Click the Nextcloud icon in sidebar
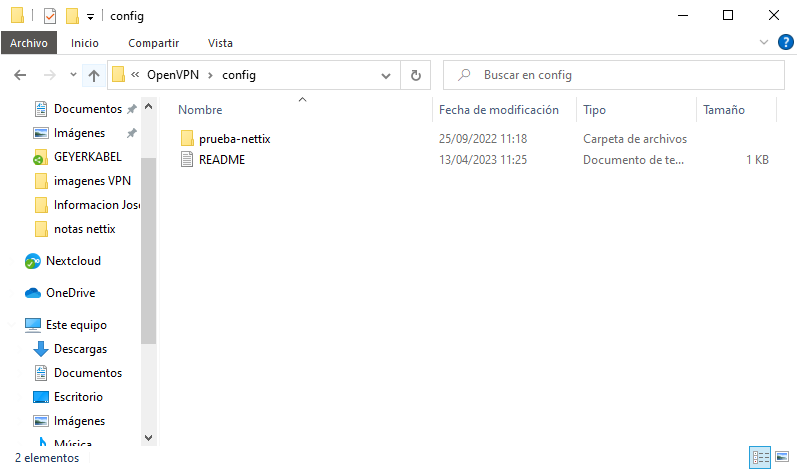This screenshot has height=470, width=798. coord(33,261)
